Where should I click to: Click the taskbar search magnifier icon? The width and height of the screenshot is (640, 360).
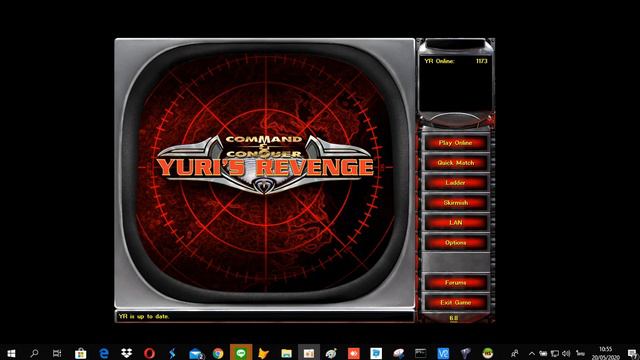pos(34,353)
